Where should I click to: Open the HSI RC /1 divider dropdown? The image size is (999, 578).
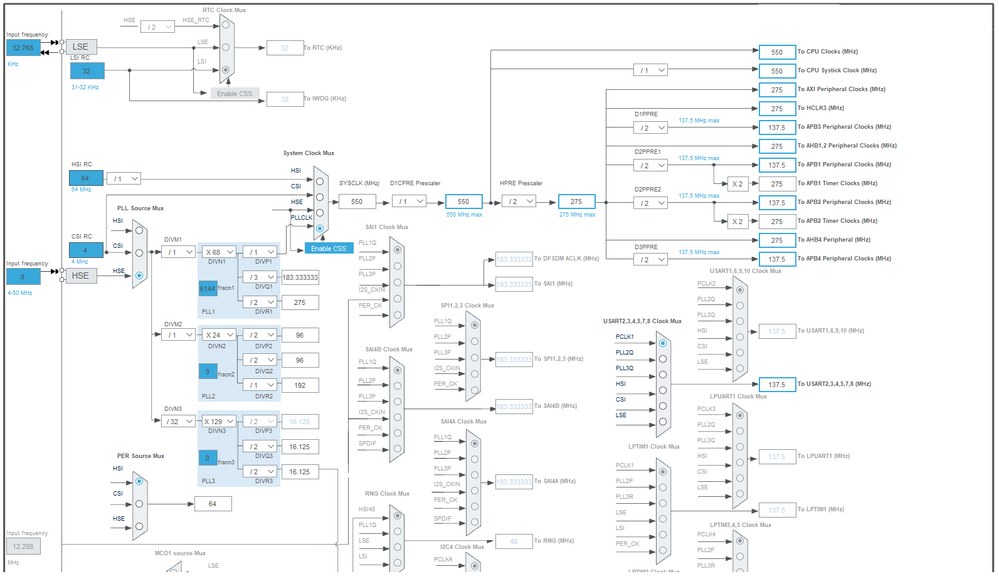tap(123, 178)
